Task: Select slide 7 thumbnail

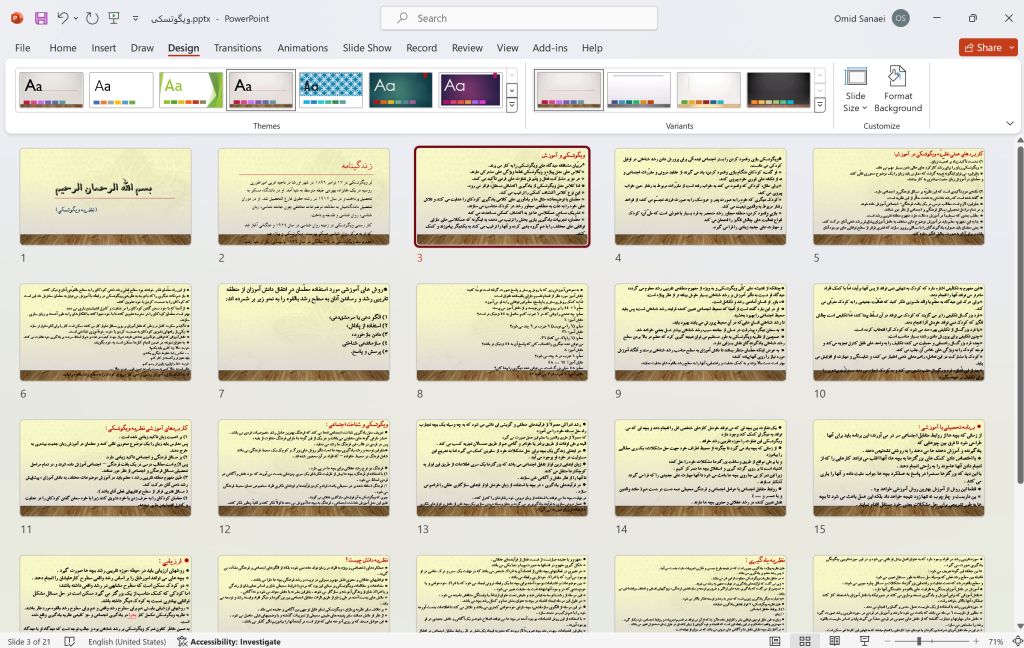Action: coord(304,332)
